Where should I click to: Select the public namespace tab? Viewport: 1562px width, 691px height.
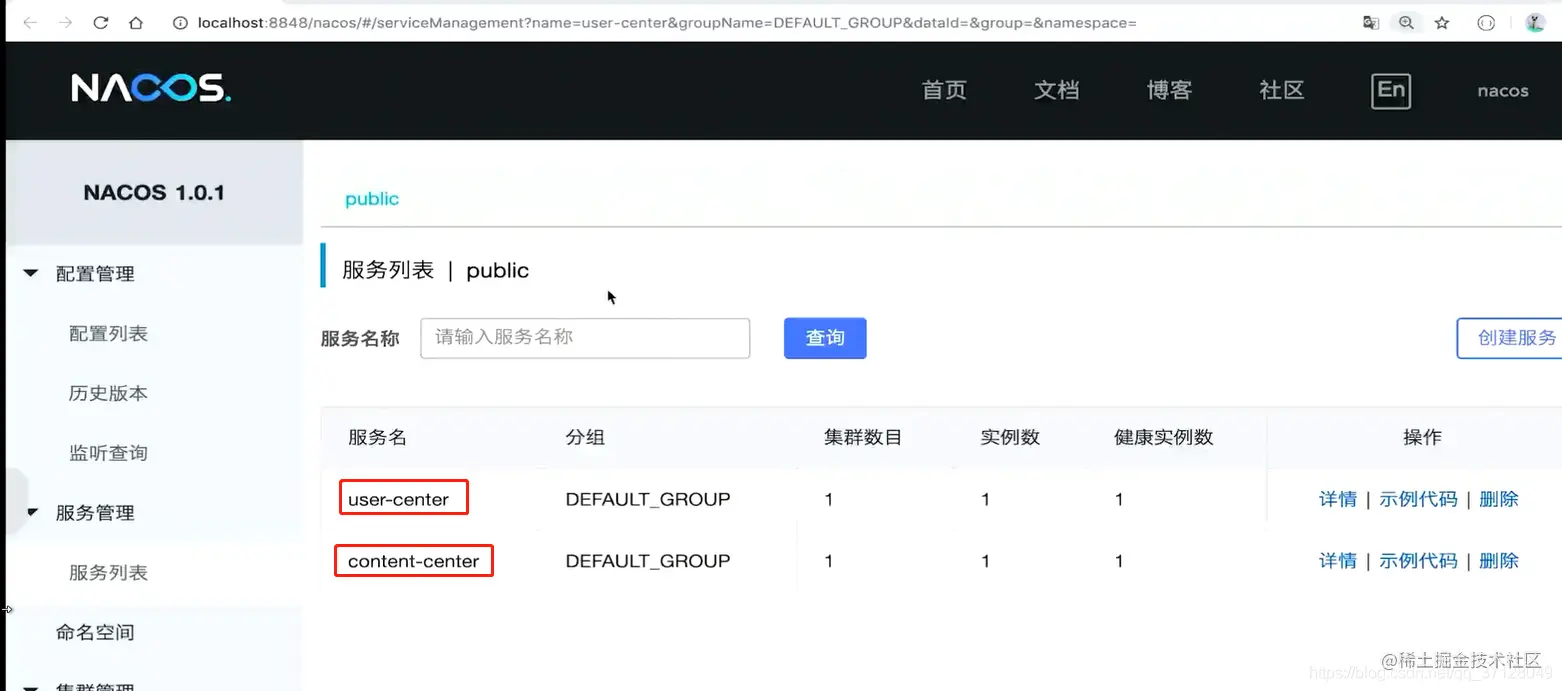click(x=372, y=199)
